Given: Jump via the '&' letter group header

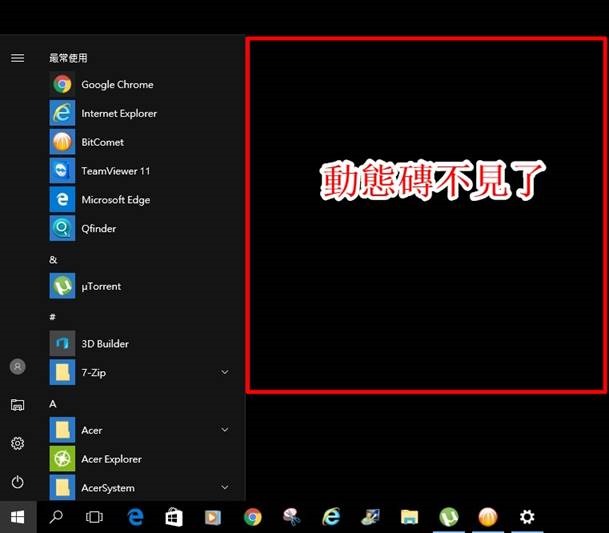Looking at the screenshot, I should pyautogui.click(x=53, y=260).
